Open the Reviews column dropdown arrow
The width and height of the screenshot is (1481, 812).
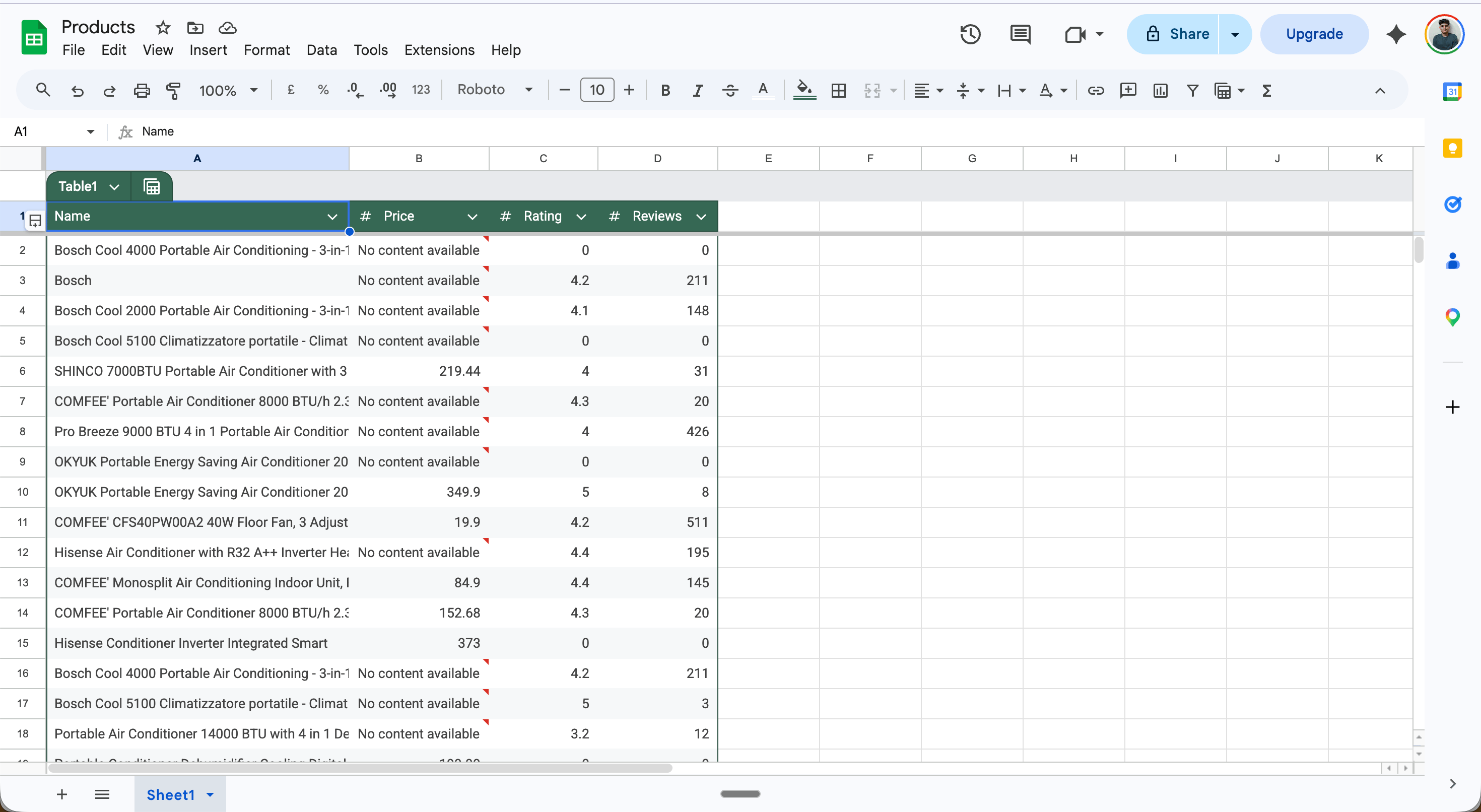coord(701,217)
